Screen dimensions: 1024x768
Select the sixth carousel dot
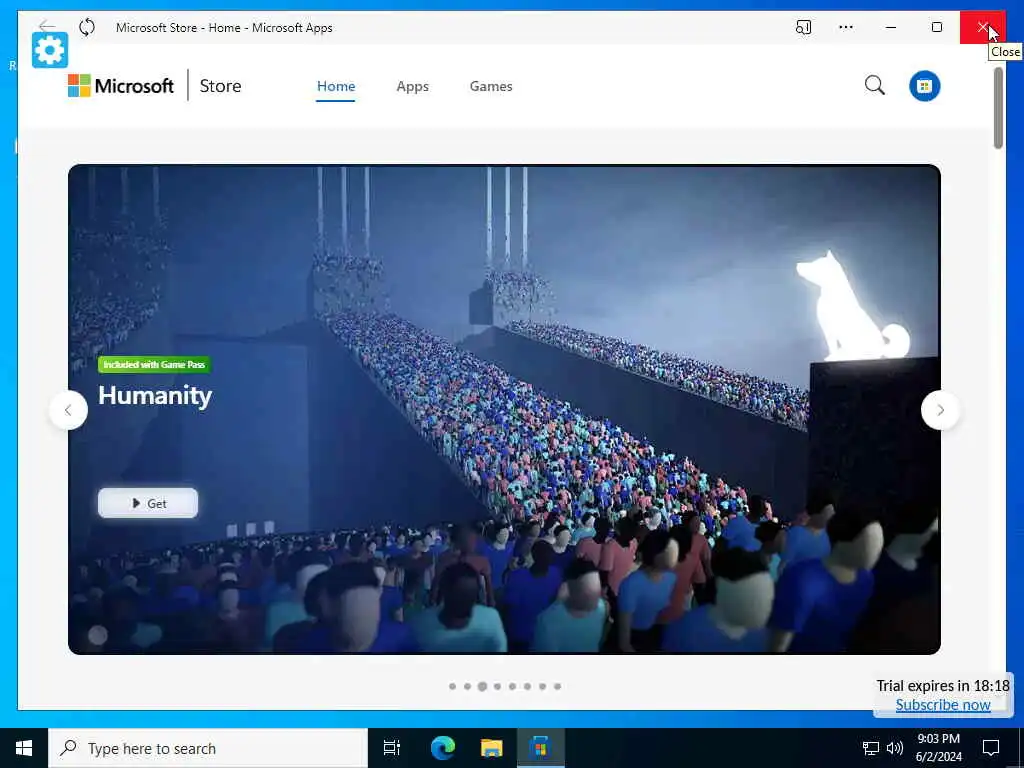pos(528,686)
